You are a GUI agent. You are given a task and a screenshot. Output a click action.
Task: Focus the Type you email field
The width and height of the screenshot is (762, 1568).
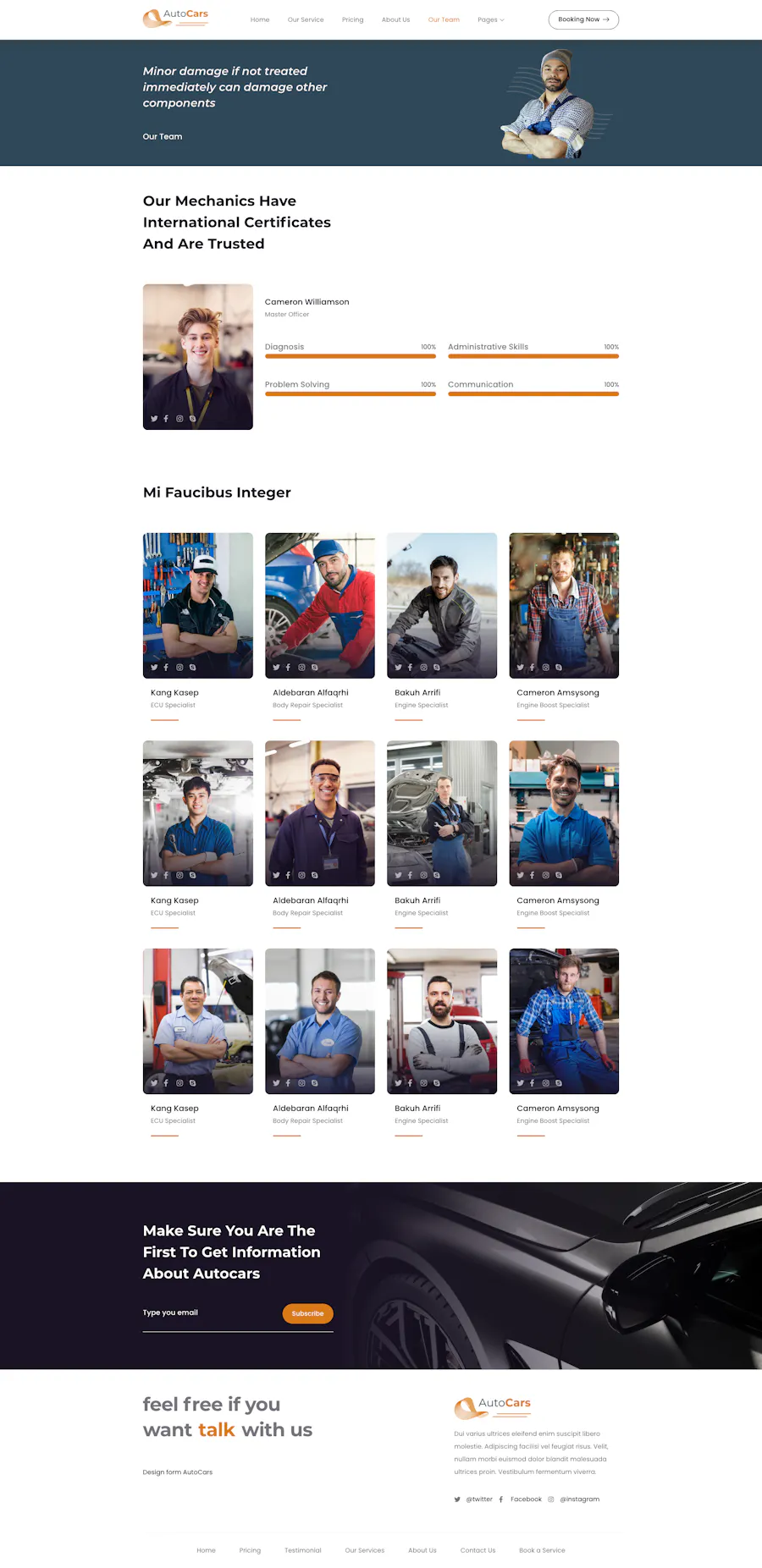[210, 1313]
